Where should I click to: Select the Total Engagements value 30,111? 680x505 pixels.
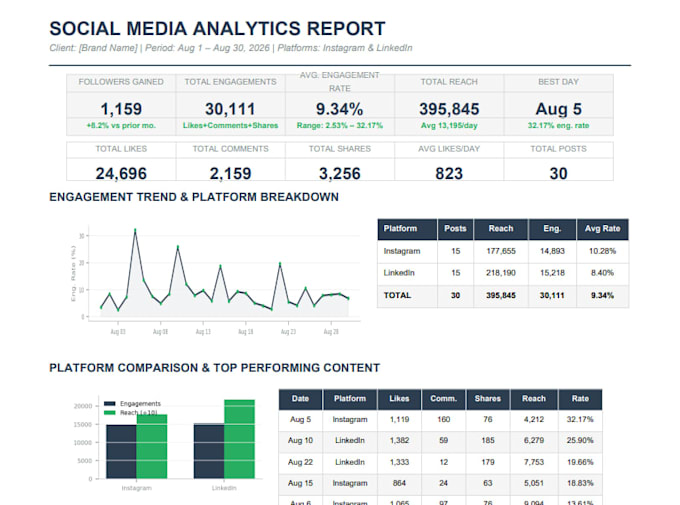click(230, 109)
